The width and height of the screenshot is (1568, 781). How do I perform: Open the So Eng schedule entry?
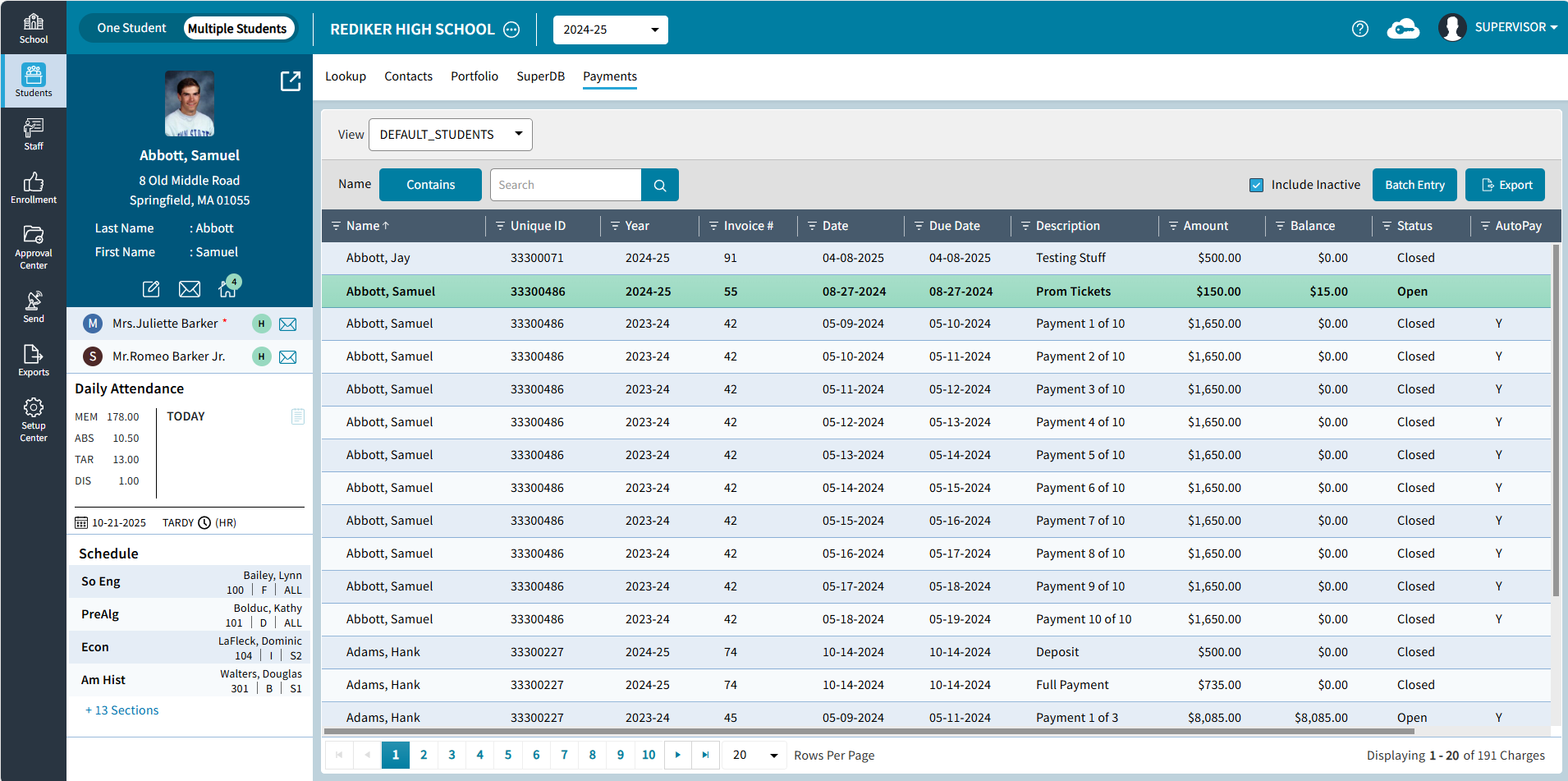[190, 581]
